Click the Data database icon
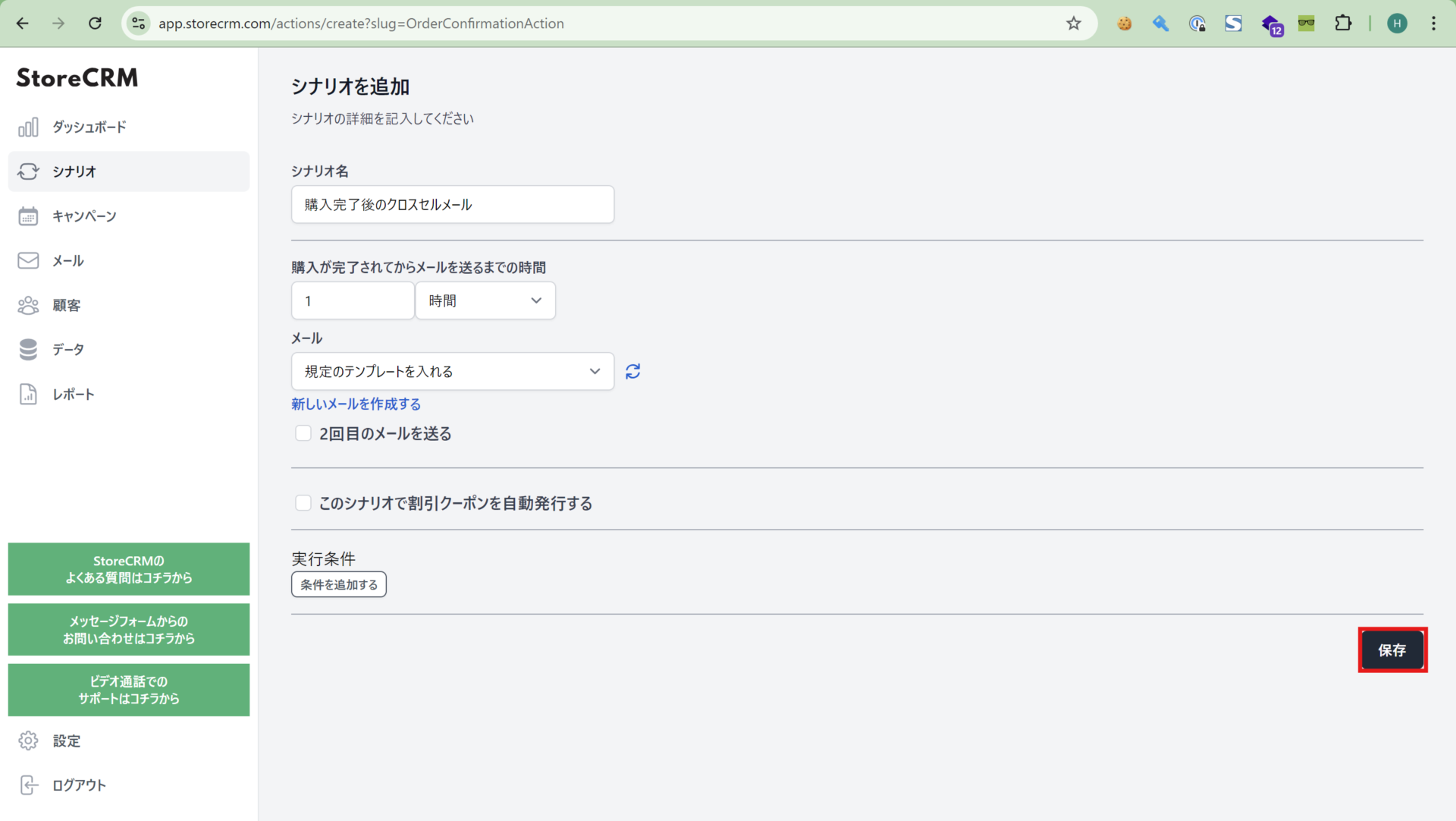 (28, 350)
